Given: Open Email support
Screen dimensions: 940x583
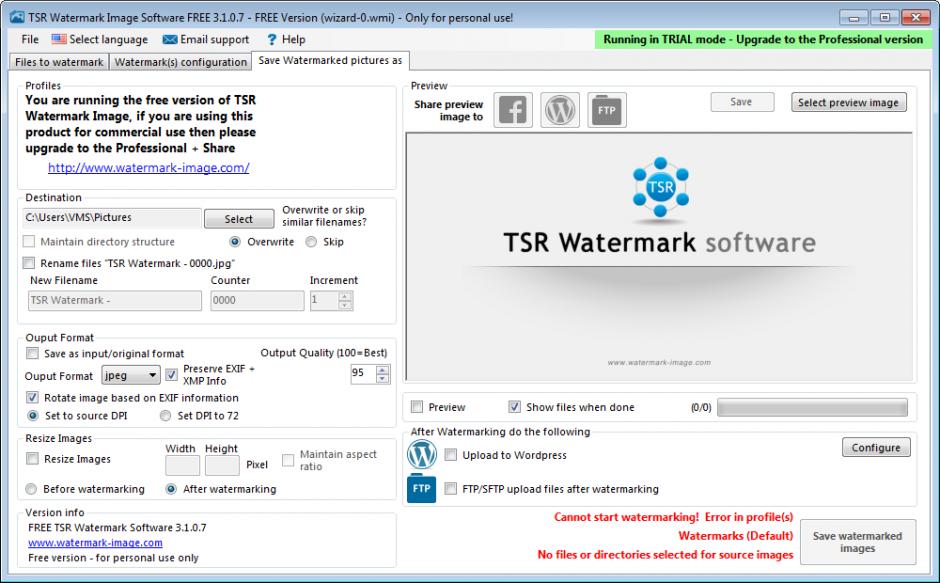Looking at the screenshot, I should [206, 40].
